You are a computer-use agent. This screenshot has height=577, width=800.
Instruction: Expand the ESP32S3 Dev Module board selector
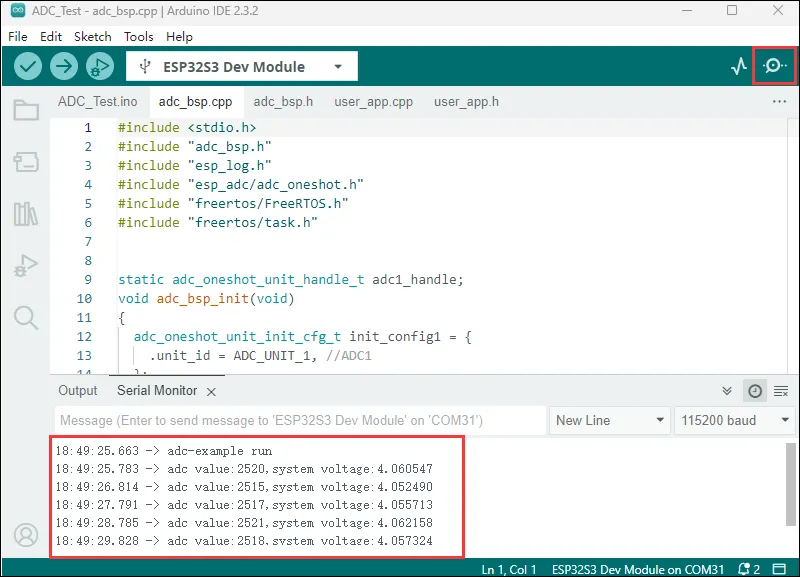click(241, 67)
